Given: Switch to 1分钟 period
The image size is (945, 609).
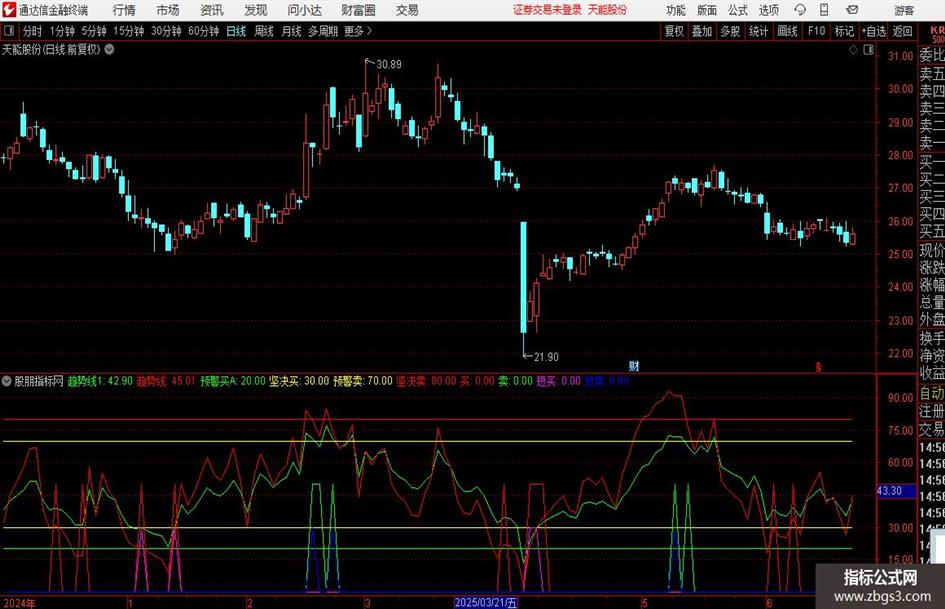Looking at the screenshot, I should coord(62,31).
